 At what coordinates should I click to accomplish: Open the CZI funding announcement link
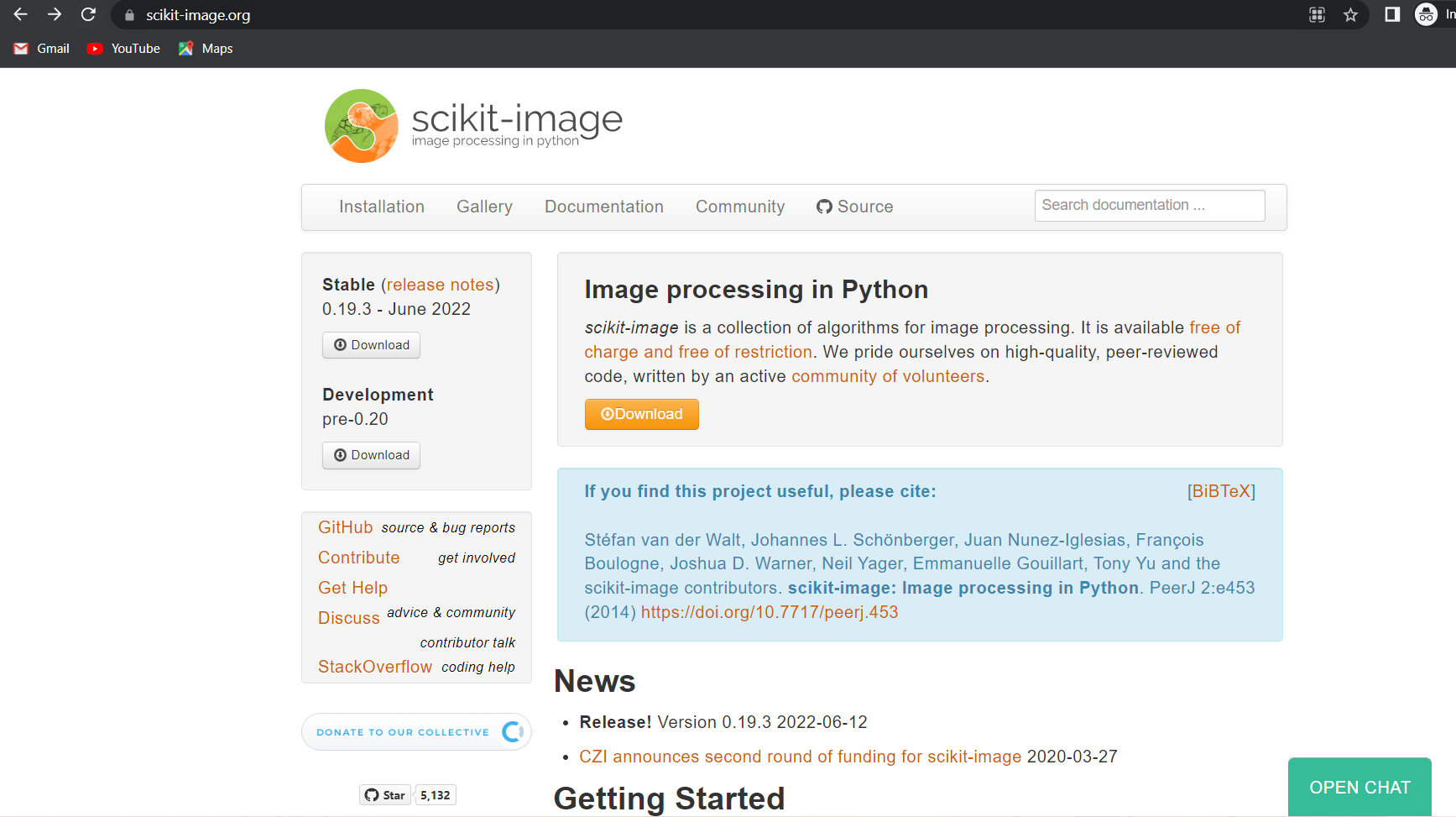[x=800, y=757]
